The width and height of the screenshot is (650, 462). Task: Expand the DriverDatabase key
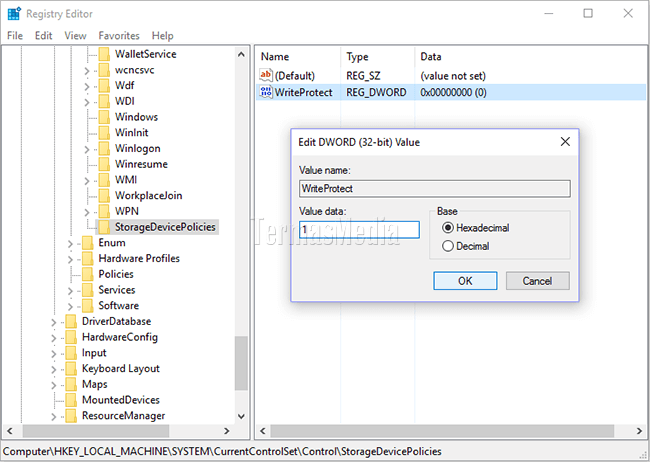53,323
